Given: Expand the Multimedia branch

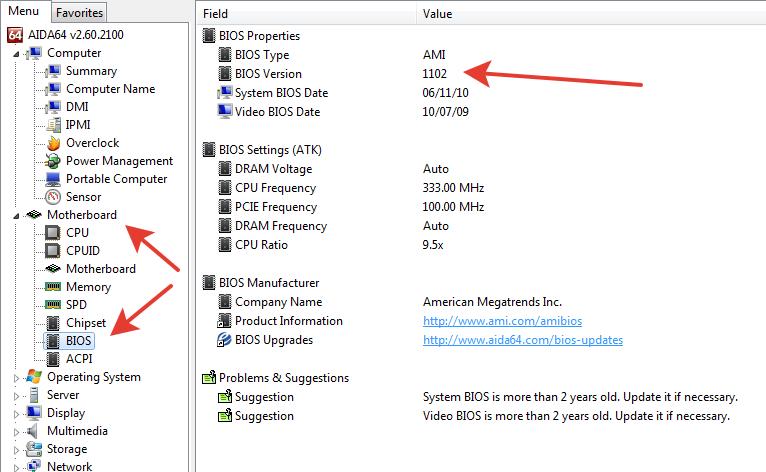Looking at the screenshot, I should click(16, 432).
